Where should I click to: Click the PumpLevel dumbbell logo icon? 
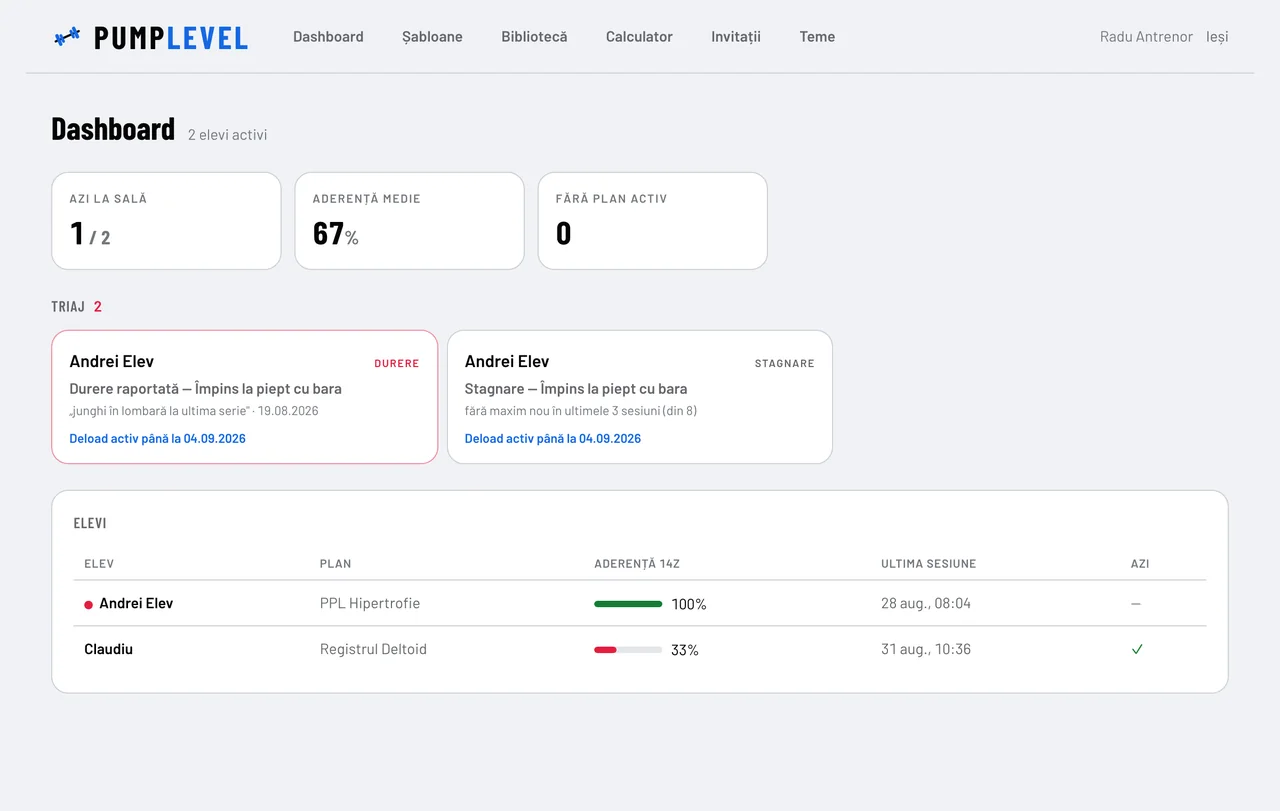(67, 37)
